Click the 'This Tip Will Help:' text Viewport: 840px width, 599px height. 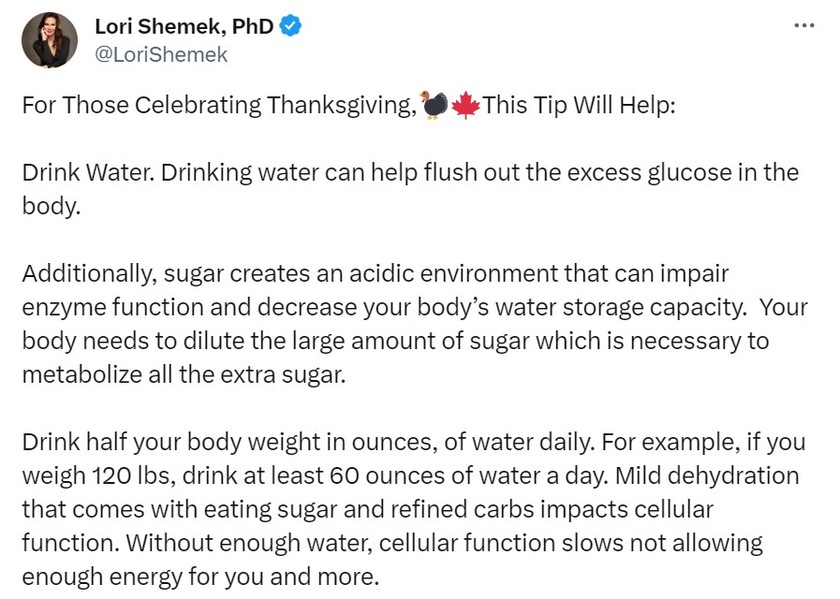[x=579, y=104]
